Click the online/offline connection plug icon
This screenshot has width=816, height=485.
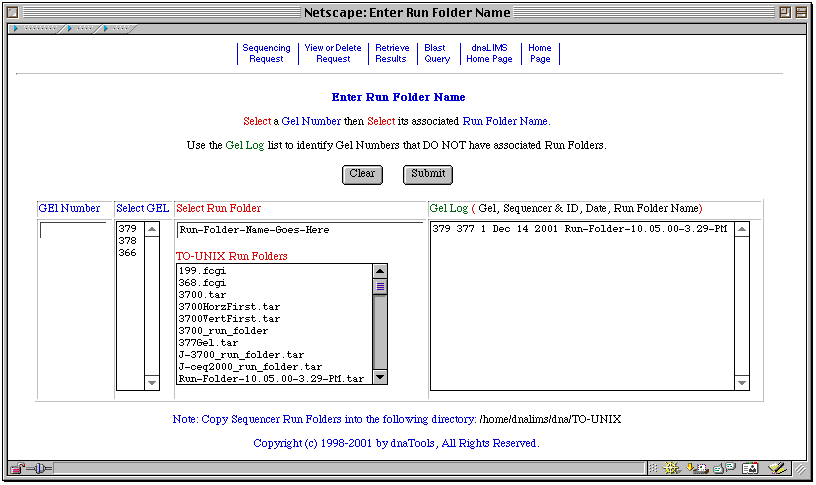42,468
